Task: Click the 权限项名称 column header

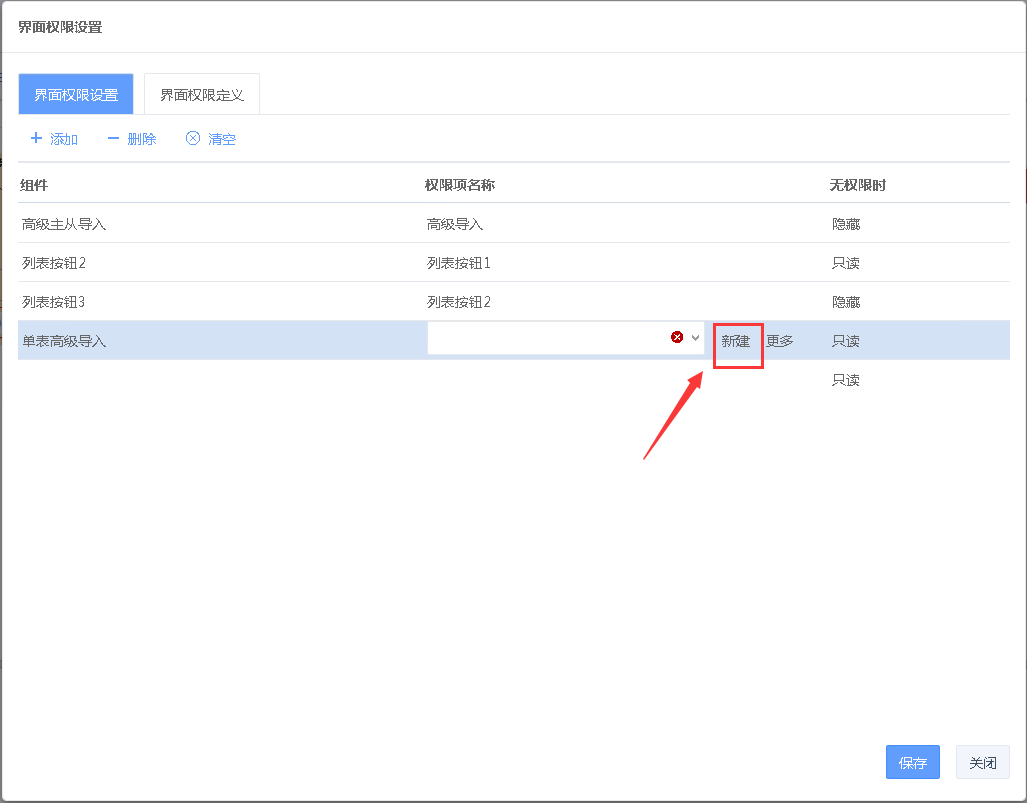Action: (460, 185)
